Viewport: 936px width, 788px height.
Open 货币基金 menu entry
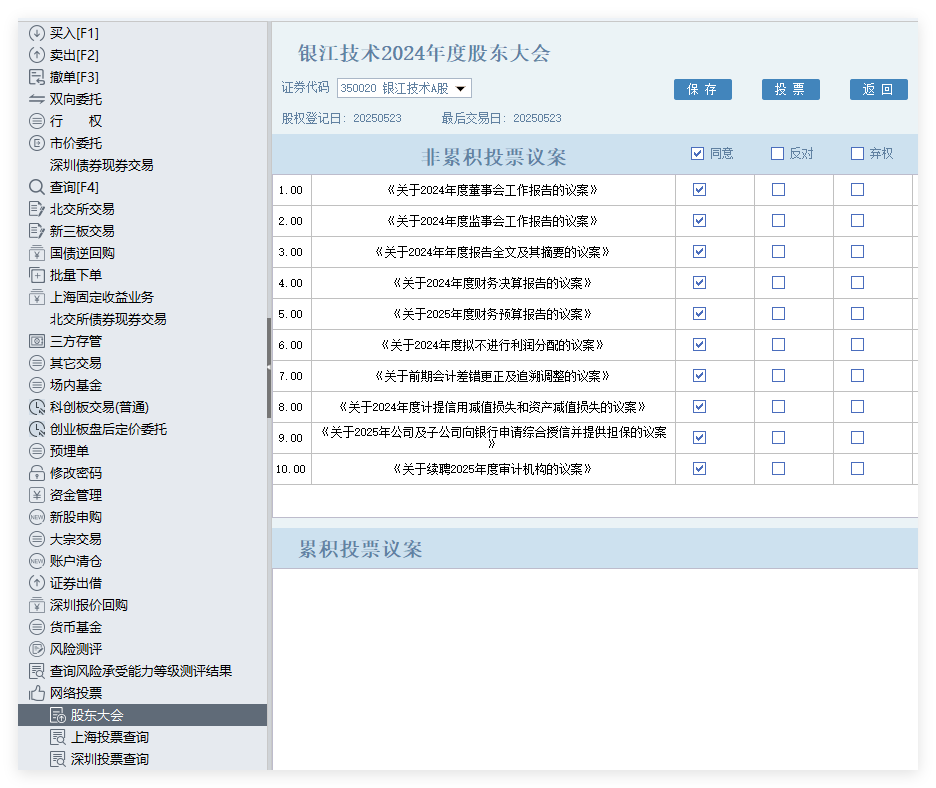76,627
